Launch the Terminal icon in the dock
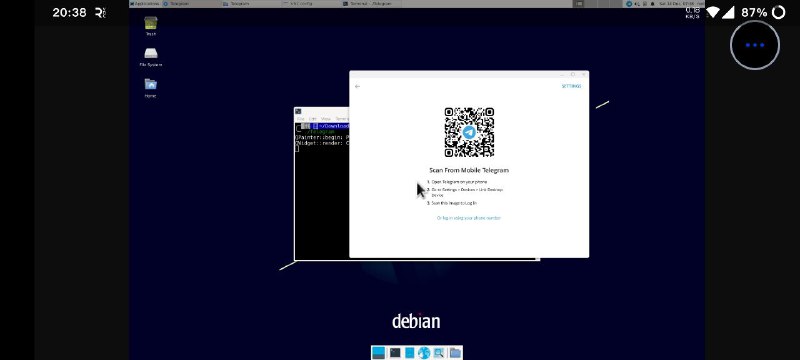 [x=395, y=352]
